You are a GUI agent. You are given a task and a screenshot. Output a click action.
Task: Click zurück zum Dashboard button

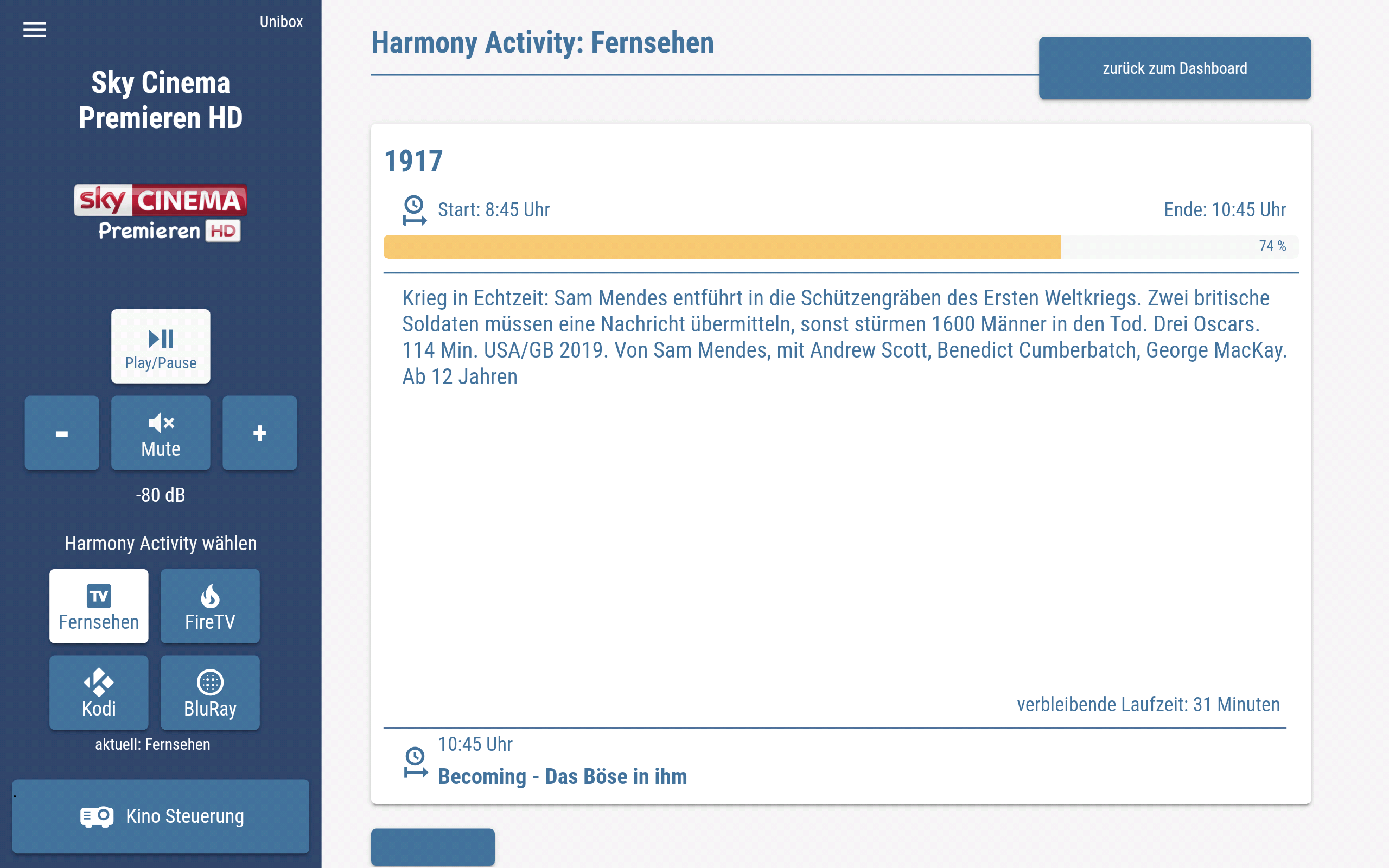(1174, 68)
